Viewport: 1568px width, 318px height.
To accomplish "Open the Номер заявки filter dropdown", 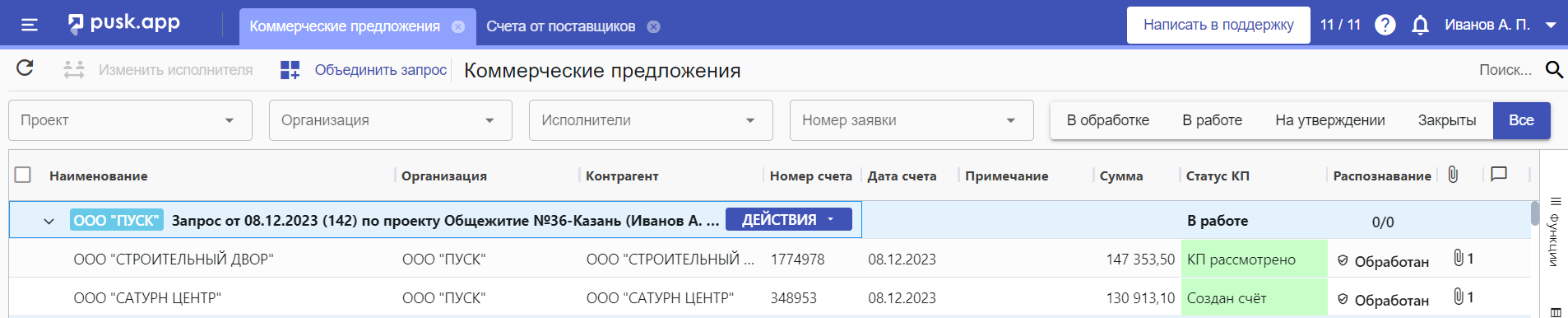I will (912, 120).
